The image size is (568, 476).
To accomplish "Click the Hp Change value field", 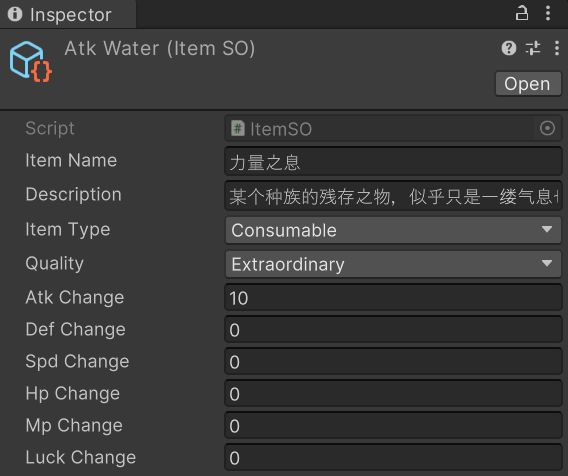I will coord(393,393).
